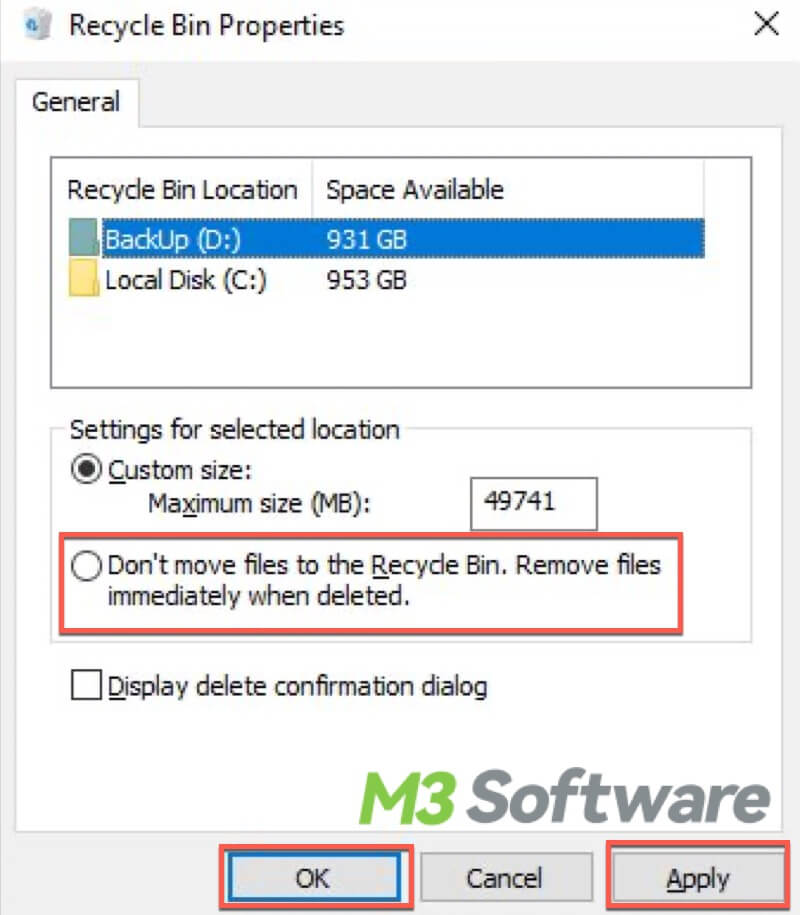Viewport: 800px width, 915px height.
Task: Click the Apply button
Action: (x=698, y=878)
